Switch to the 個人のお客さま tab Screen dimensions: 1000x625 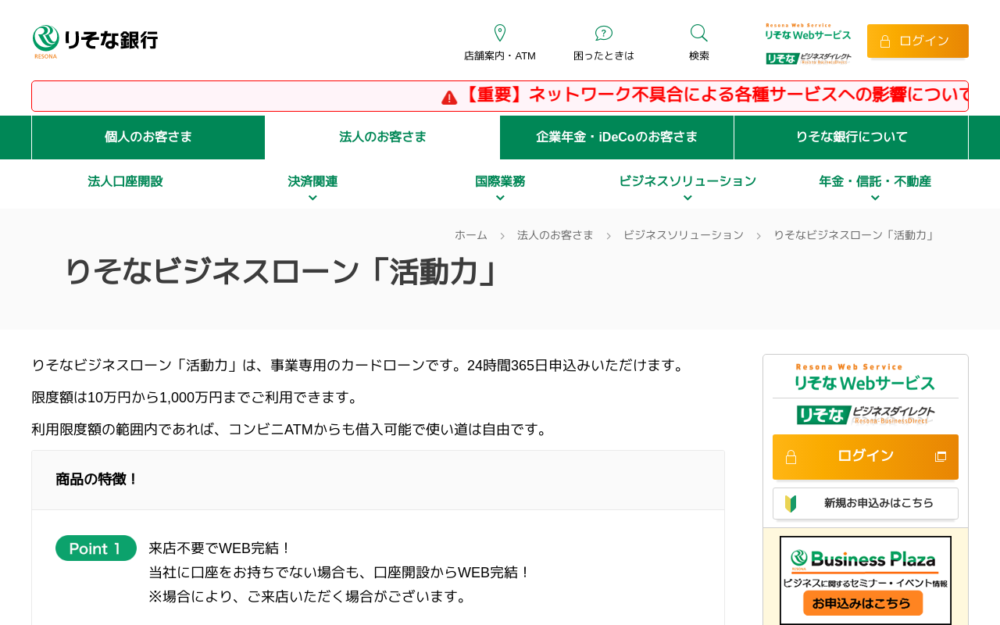[x=148, y=137]
